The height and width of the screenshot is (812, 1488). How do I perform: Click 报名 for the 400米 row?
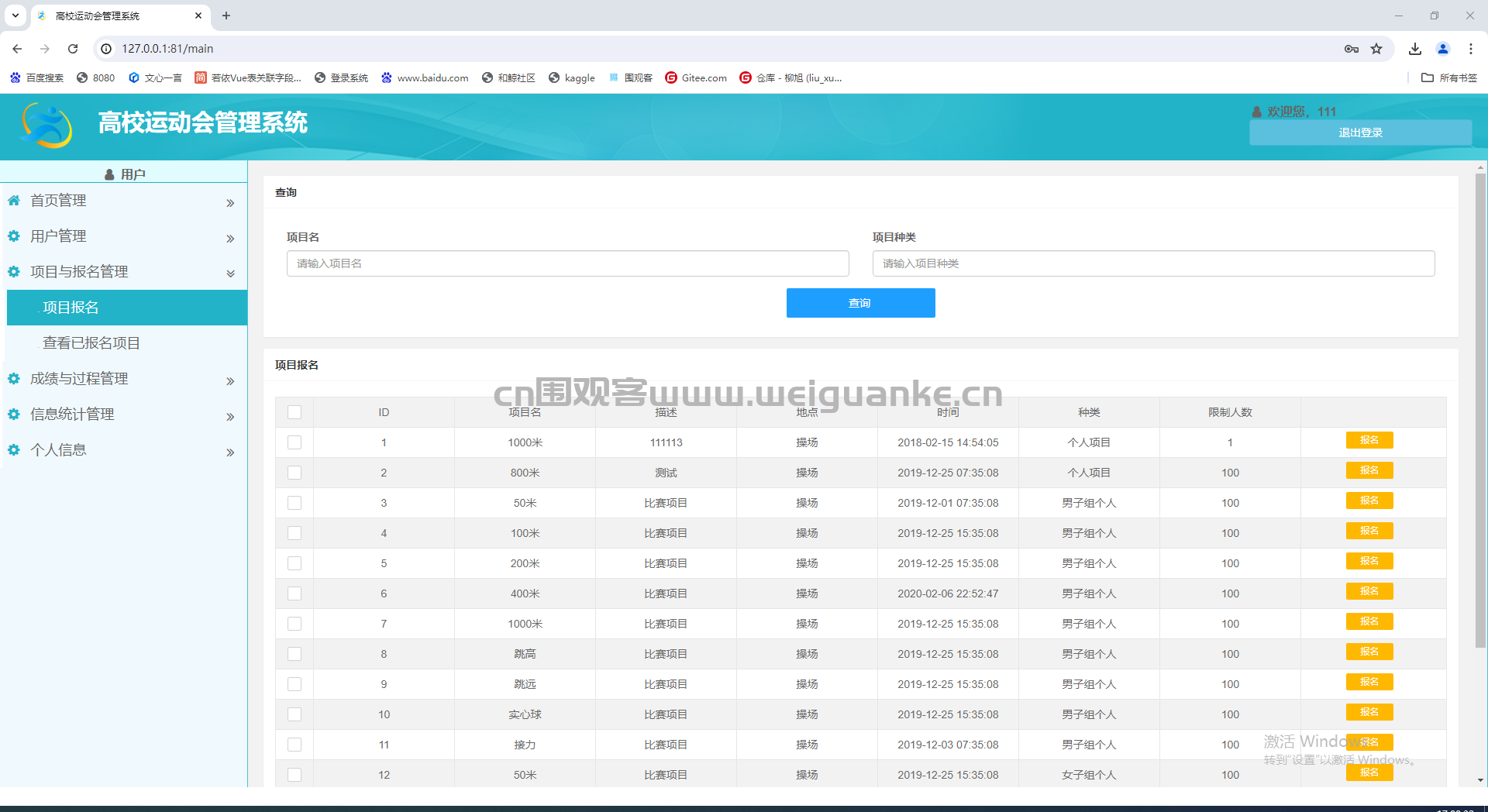click(x=1369, y=591)
